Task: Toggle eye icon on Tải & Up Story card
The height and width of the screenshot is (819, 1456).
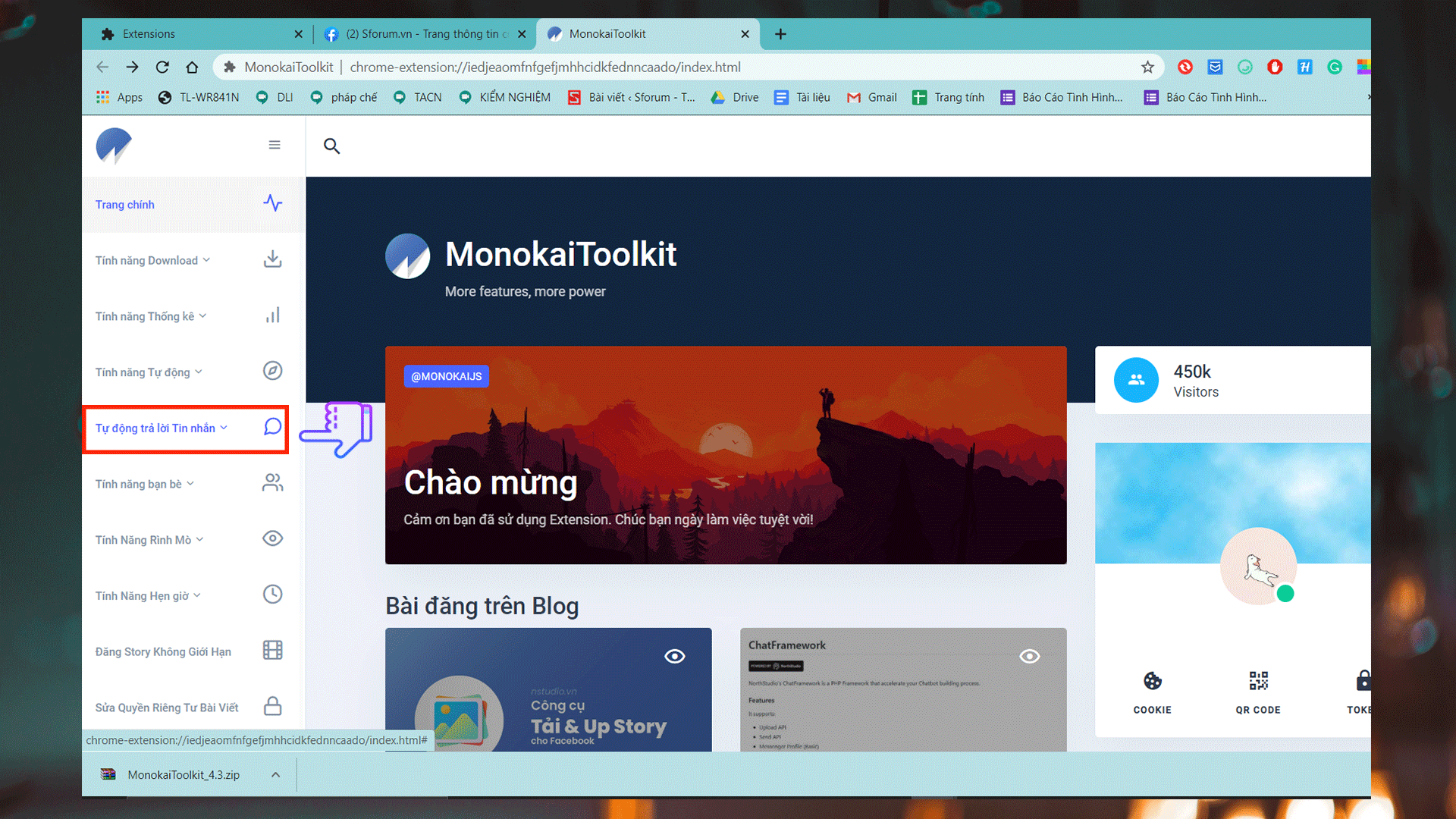Action: (675, 657)
